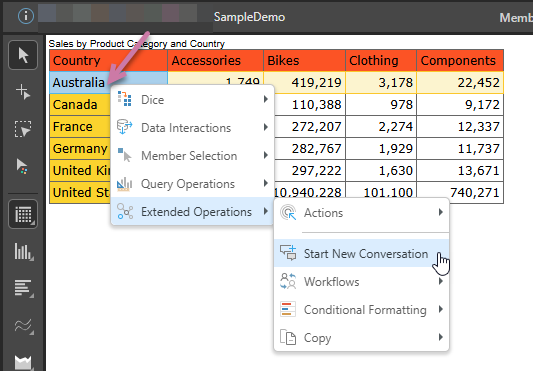Switch to horizontal bar chart visualization
Screen dimensions: 533x371
[23, 288]
